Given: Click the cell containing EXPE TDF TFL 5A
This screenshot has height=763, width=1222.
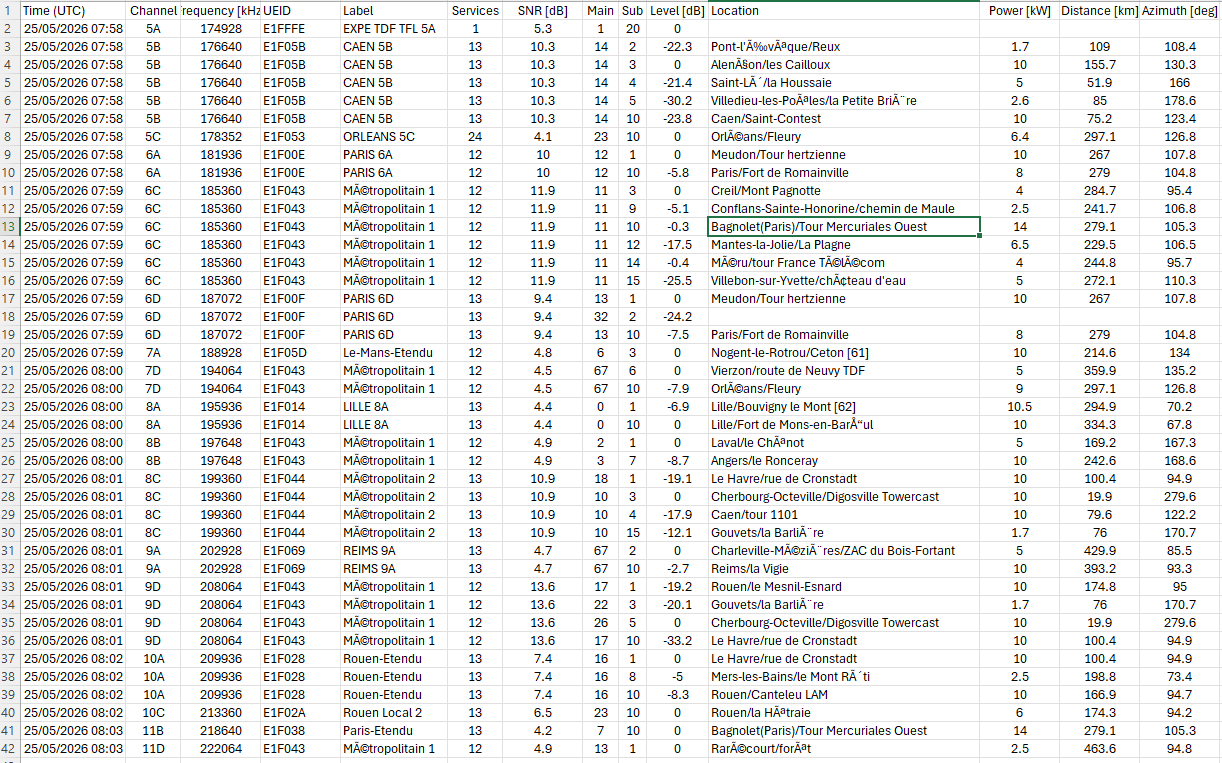Looking at the screenshot, I should tap(393, 29).
